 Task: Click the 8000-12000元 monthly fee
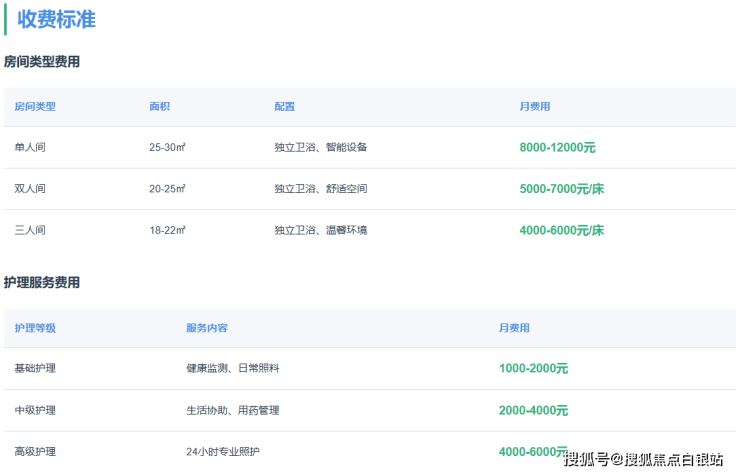(557, 148)
